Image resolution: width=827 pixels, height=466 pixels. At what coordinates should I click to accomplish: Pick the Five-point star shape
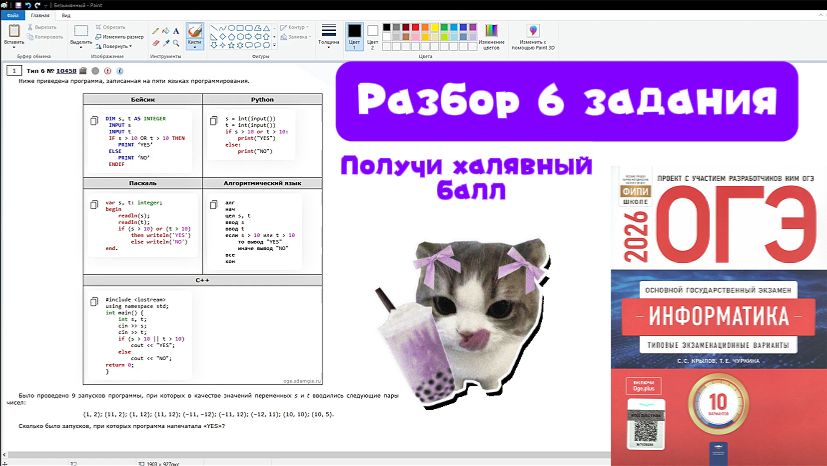pyautogui.click(x=231, y=45)
